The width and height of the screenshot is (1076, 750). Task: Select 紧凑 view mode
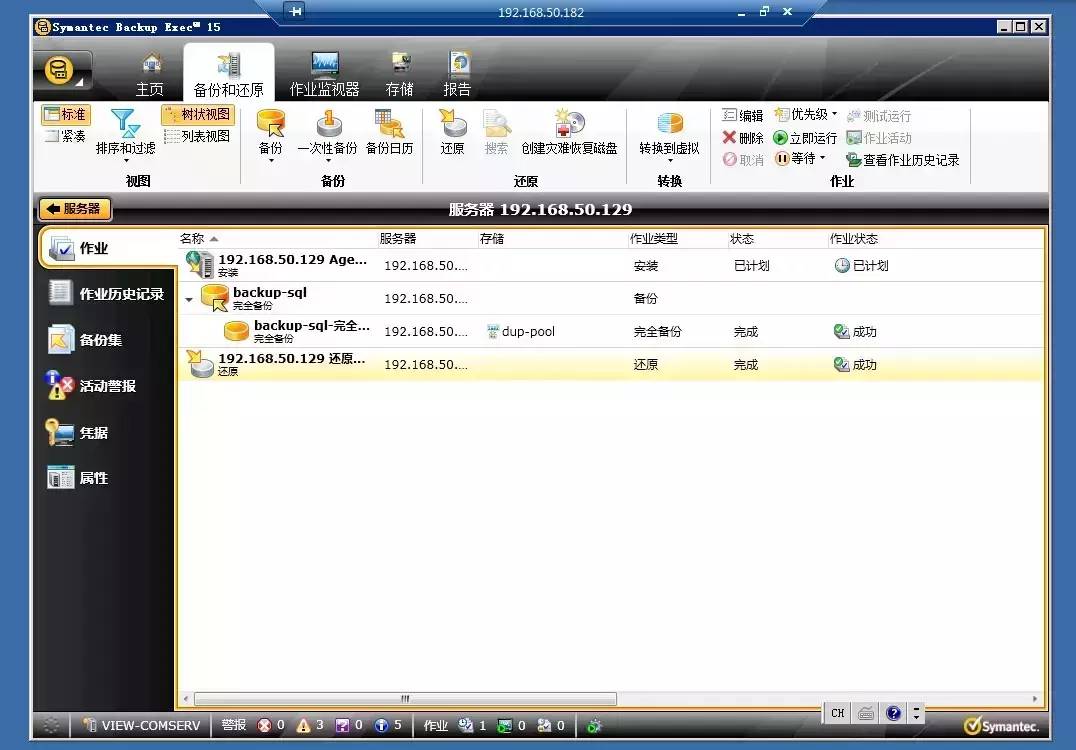tap(65, 137)
